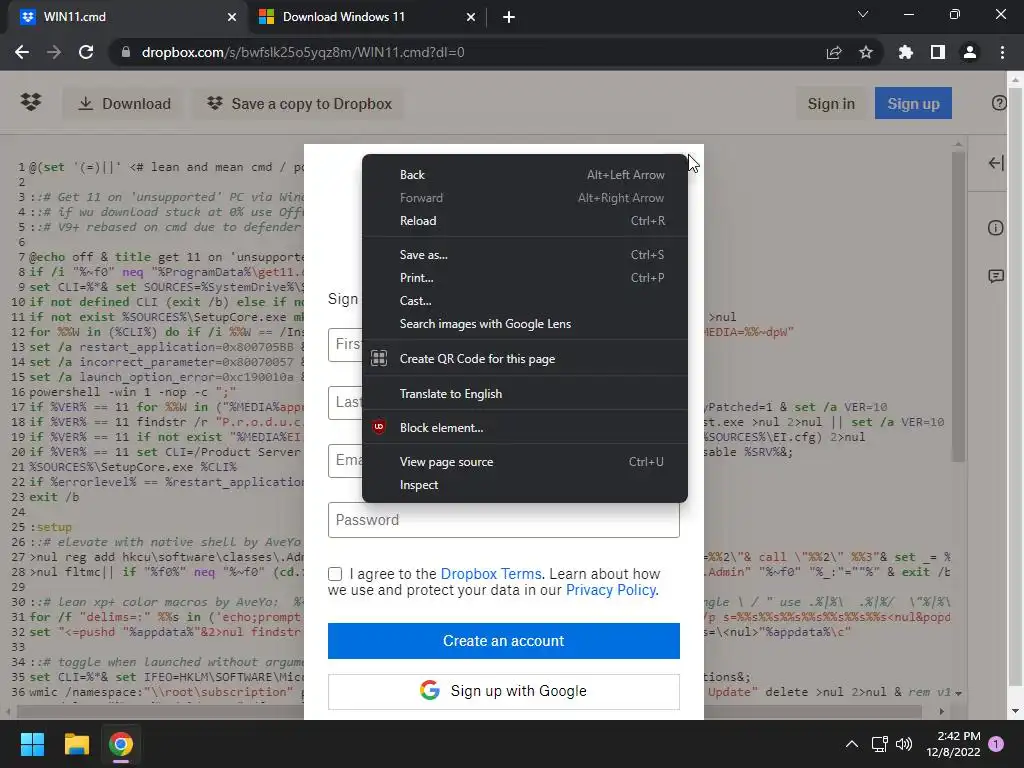This screenshot has height=768, width=1024.
Task: Select Create QR Code for this page
Action: pos(524,359)
